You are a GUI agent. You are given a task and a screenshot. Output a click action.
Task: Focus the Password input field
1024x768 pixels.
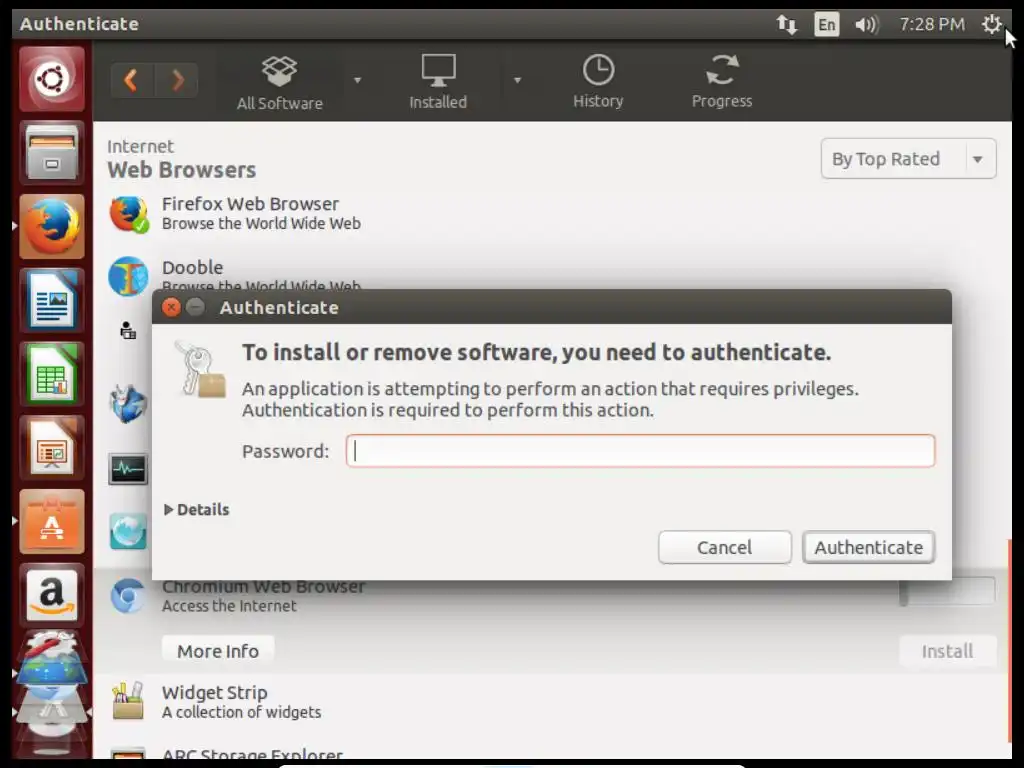641,451
